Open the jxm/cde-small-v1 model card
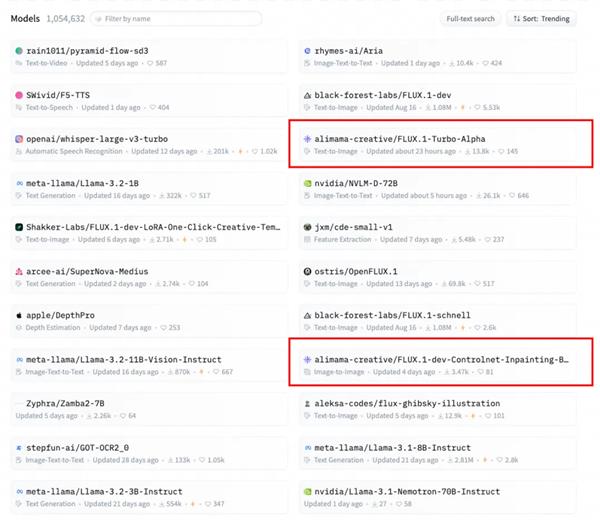 pyautogui.click(x=354, y=227)
